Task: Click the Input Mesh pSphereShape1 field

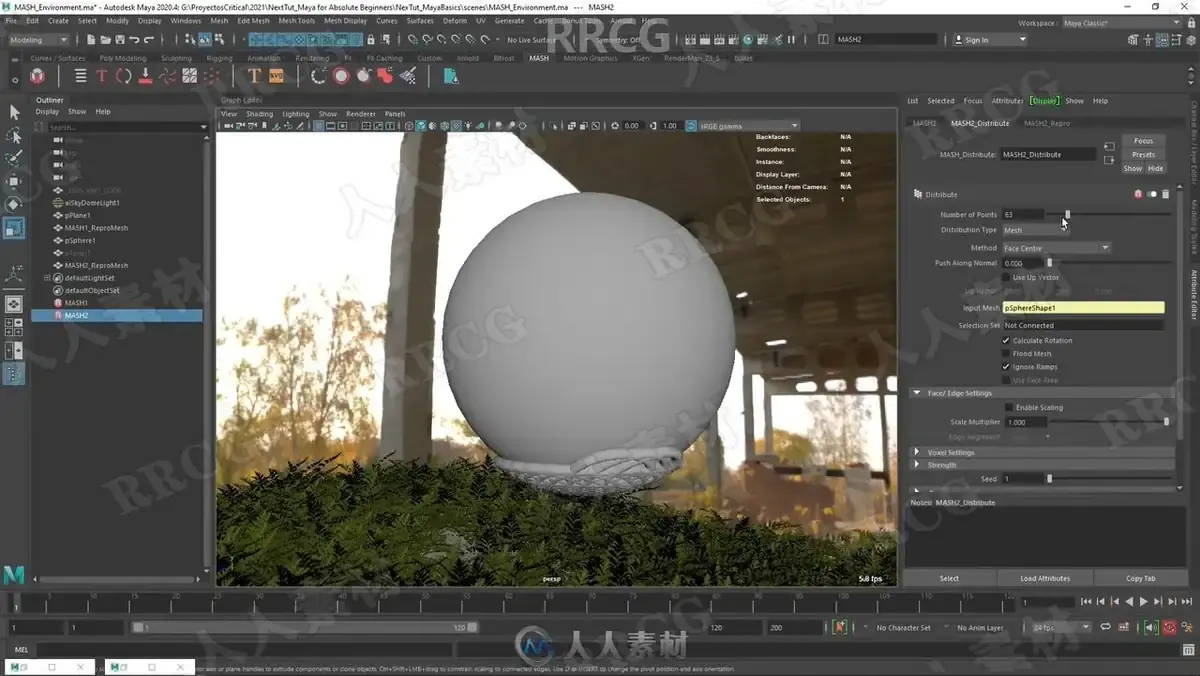Action: [x=1083, y=308]
